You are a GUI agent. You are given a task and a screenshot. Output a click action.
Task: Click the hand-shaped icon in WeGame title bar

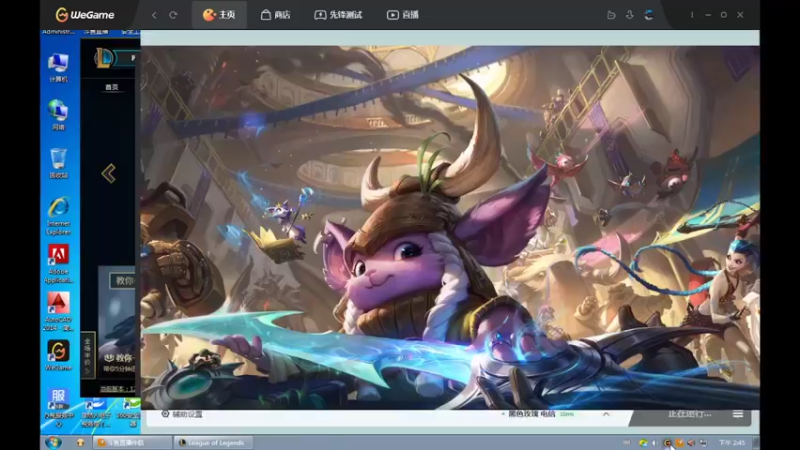tap(611, 15)
